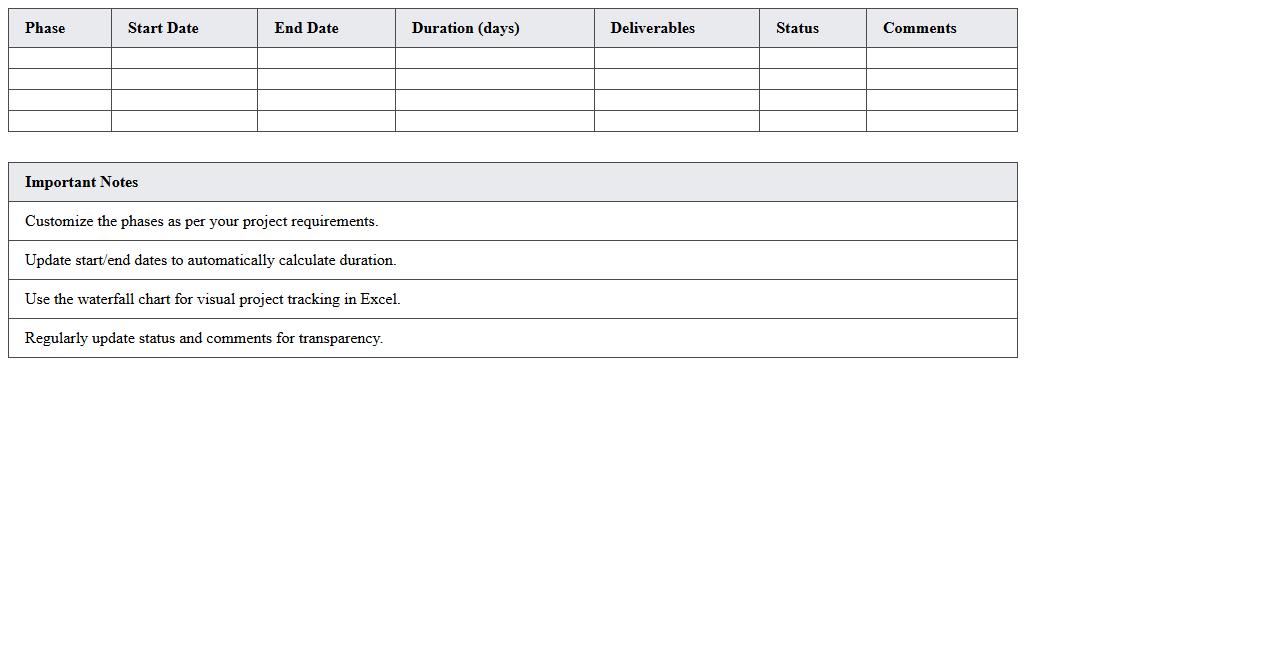Click the Comments column header
Screen dimensions: 1278x650
919,28
